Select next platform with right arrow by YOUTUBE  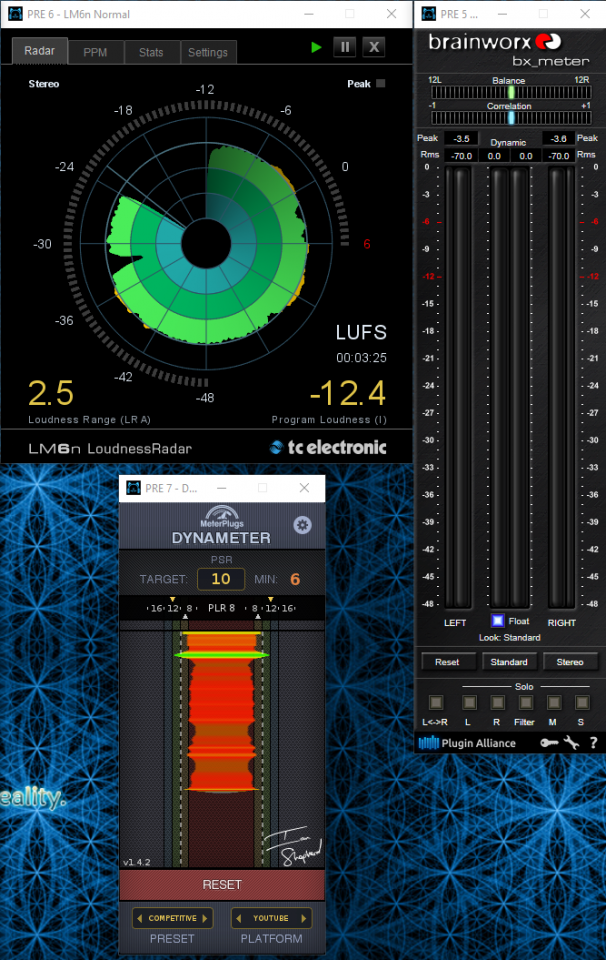[x=304, y=918]
